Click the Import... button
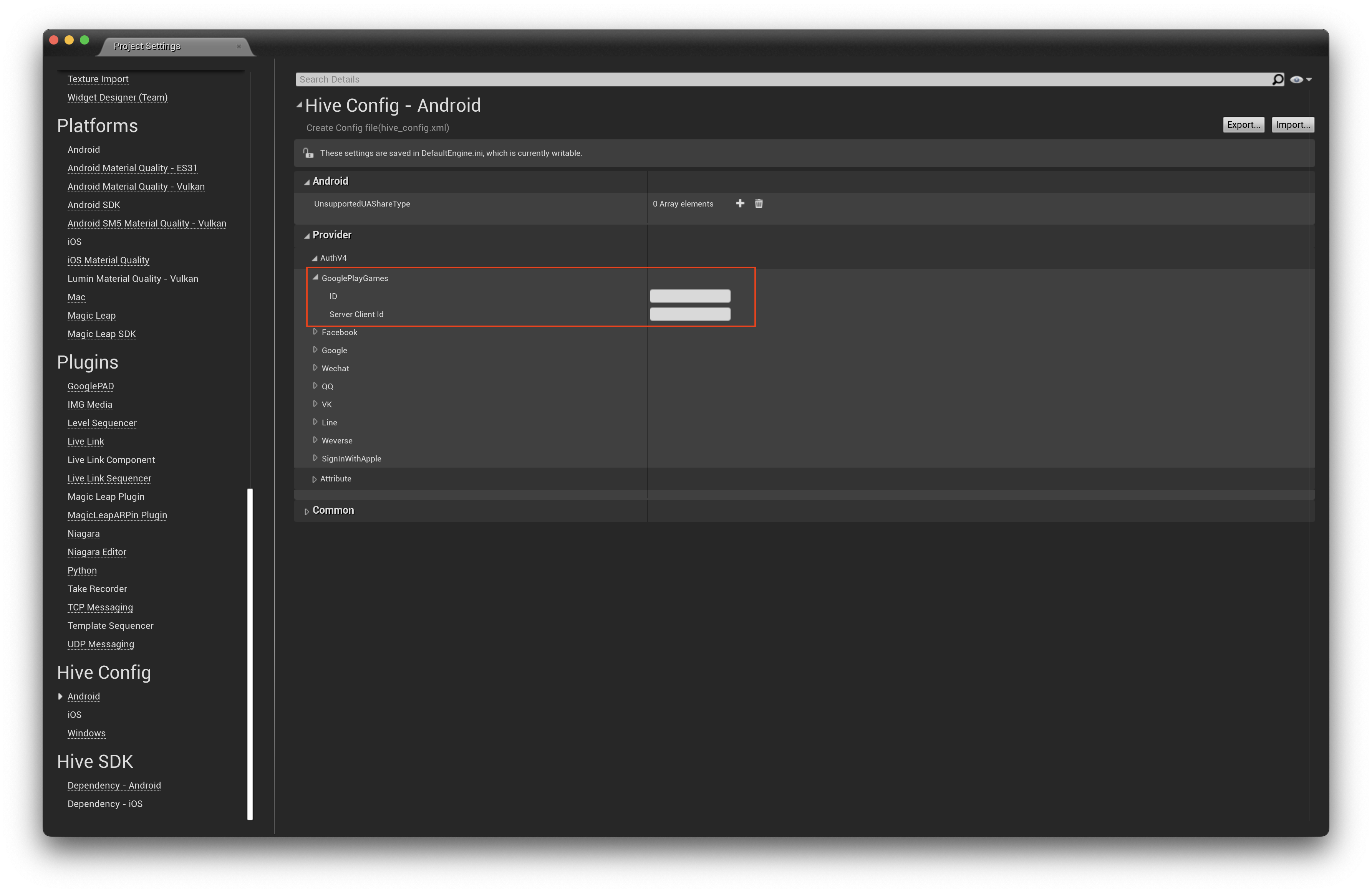 (1292, 125)
